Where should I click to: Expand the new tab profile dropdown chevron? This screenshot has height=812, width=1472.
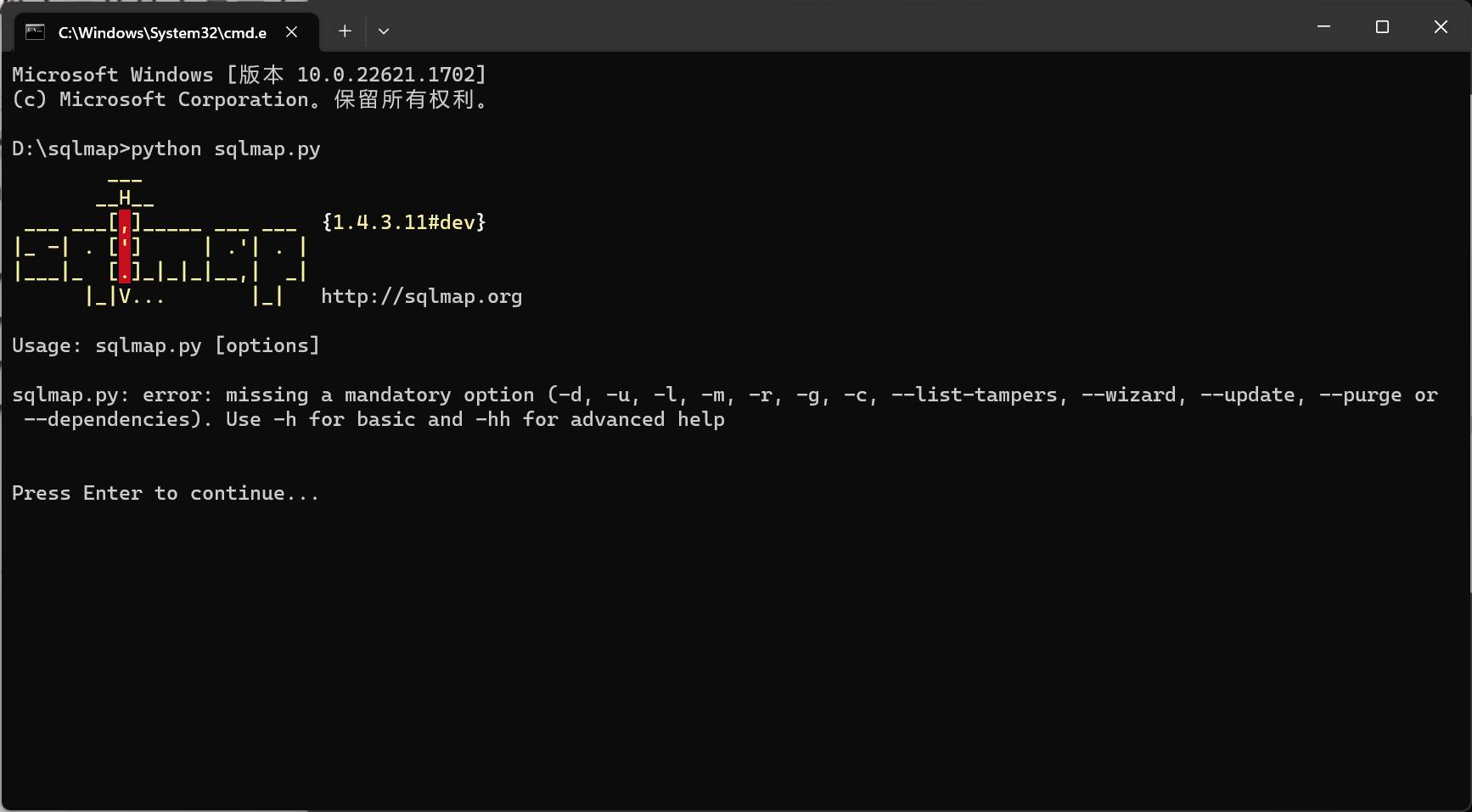tap(384, 31)
